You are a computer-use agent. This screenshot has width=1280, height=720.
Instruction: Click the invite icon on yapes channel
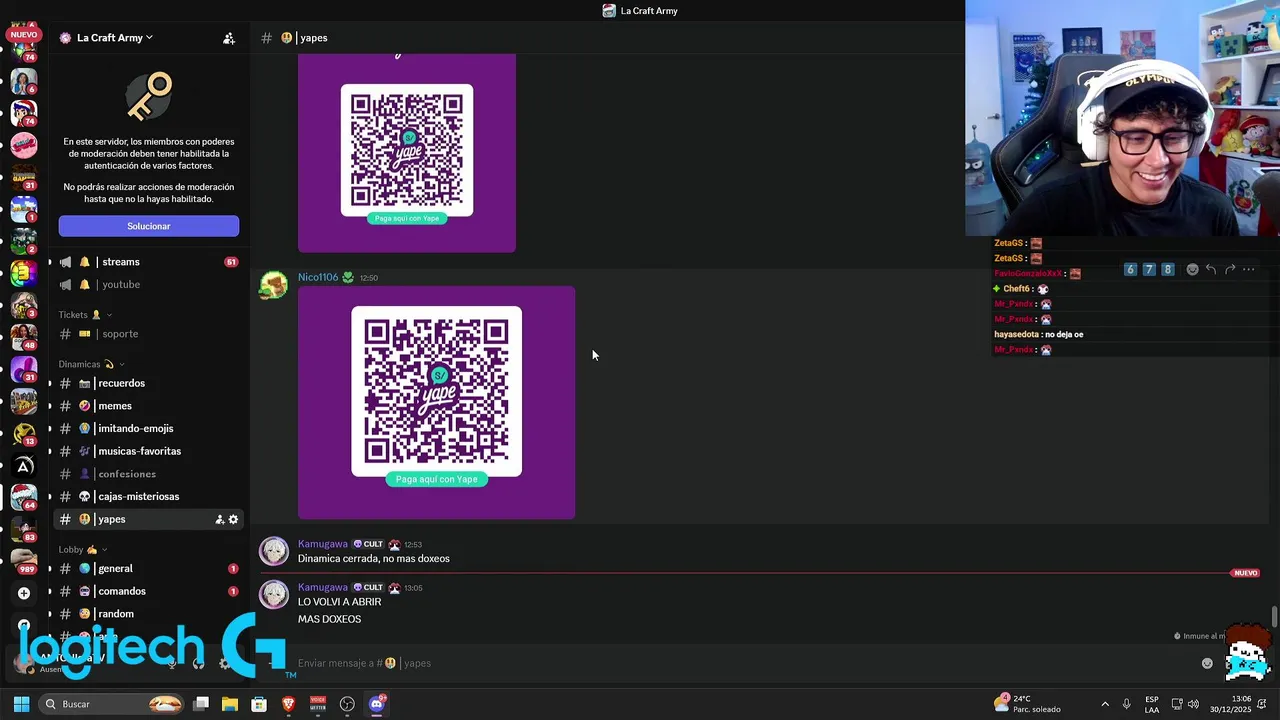click(219, 519)
